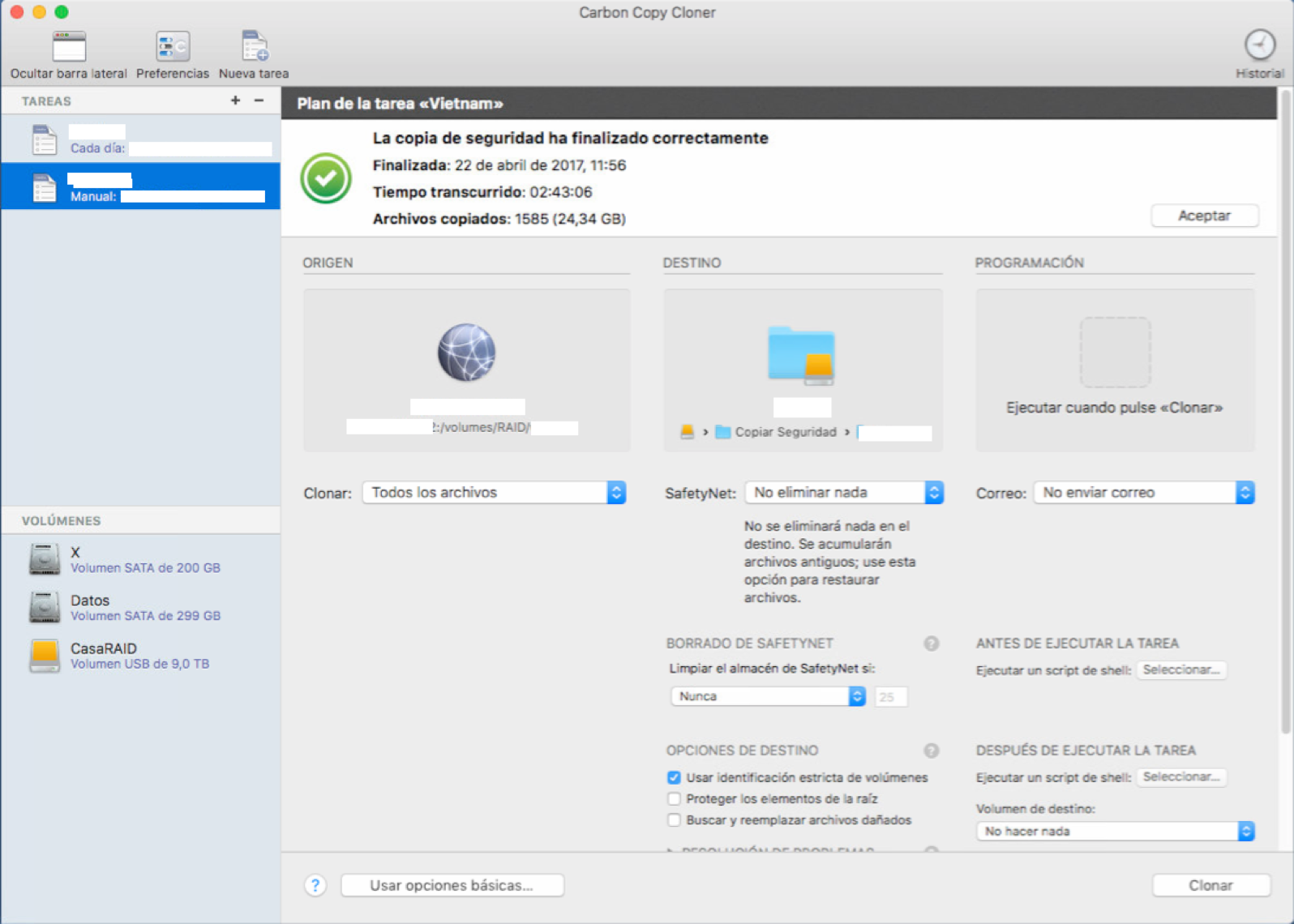1294x924 pixels.
Task: Click the SafetyNet limit field showing 25
Action: [891, 696]
